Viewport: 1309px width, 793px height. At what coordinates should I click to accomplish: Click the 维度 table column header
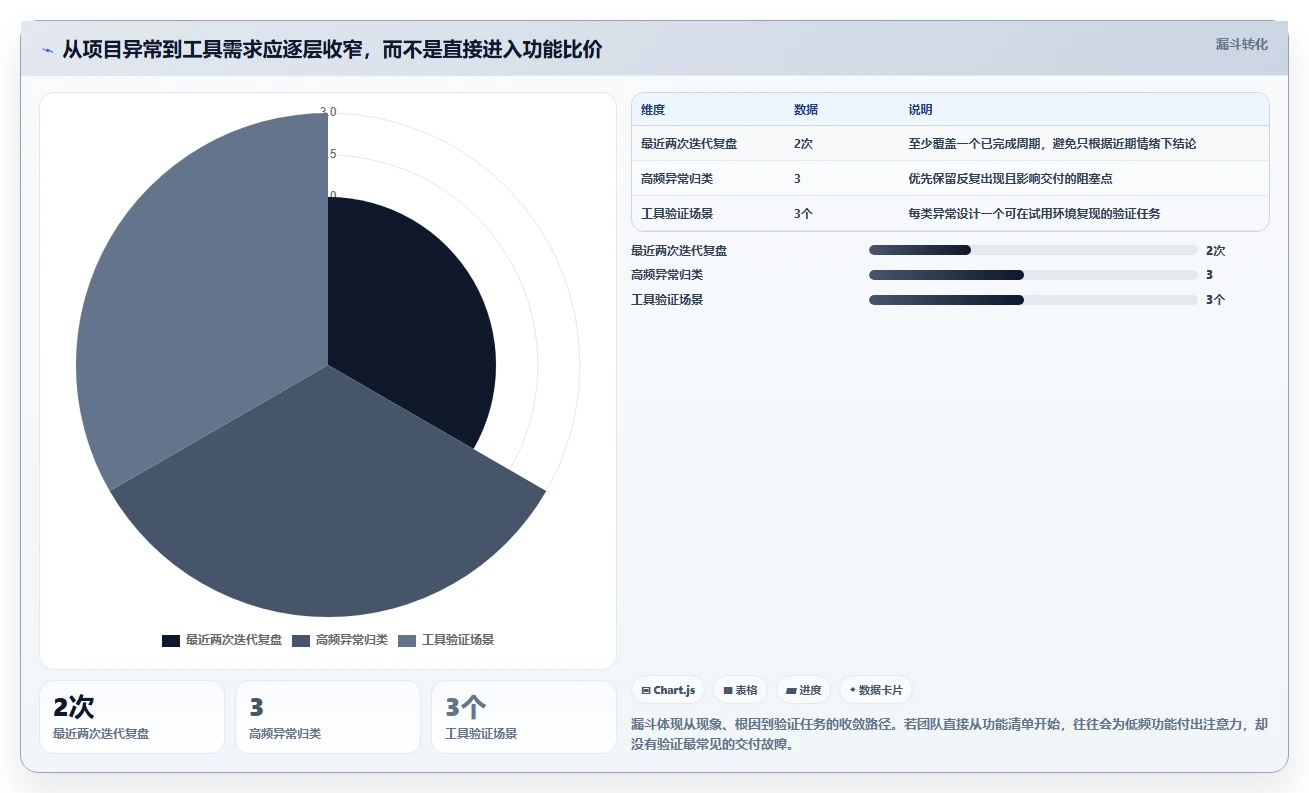pyautogui.click(x=653, y=110)
